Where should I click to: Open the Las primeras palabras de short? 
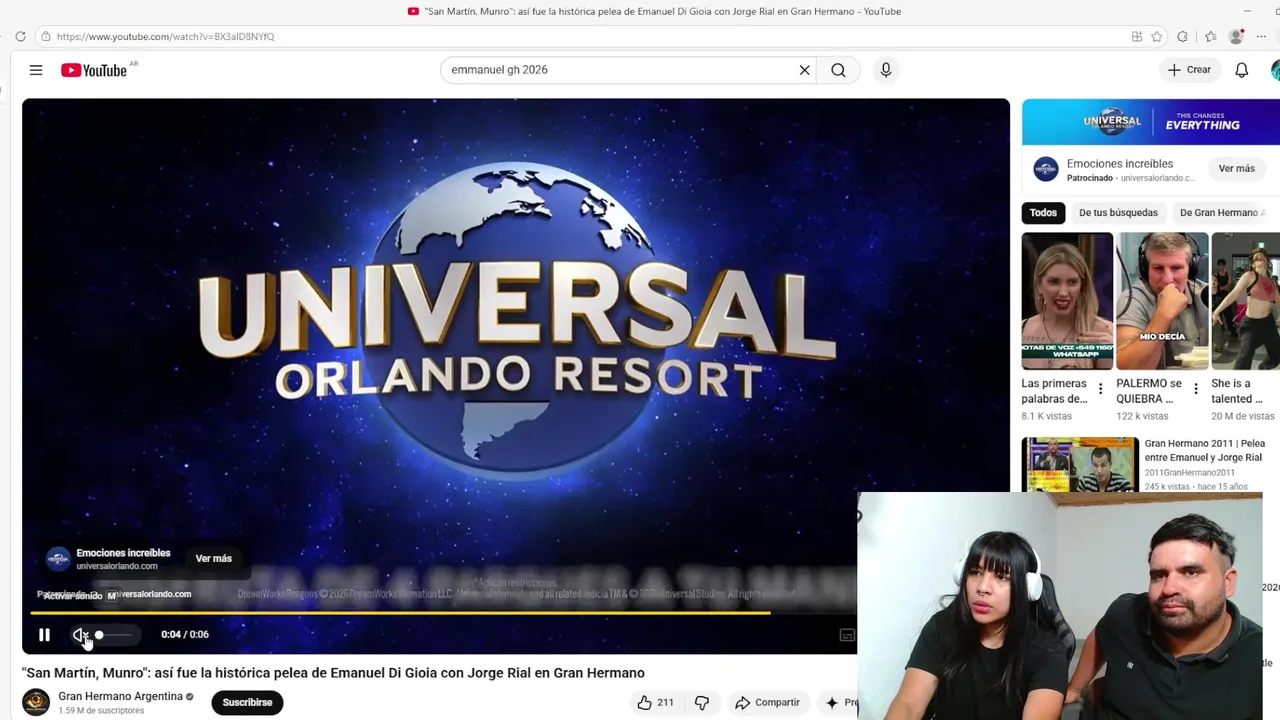point(1066,301)
